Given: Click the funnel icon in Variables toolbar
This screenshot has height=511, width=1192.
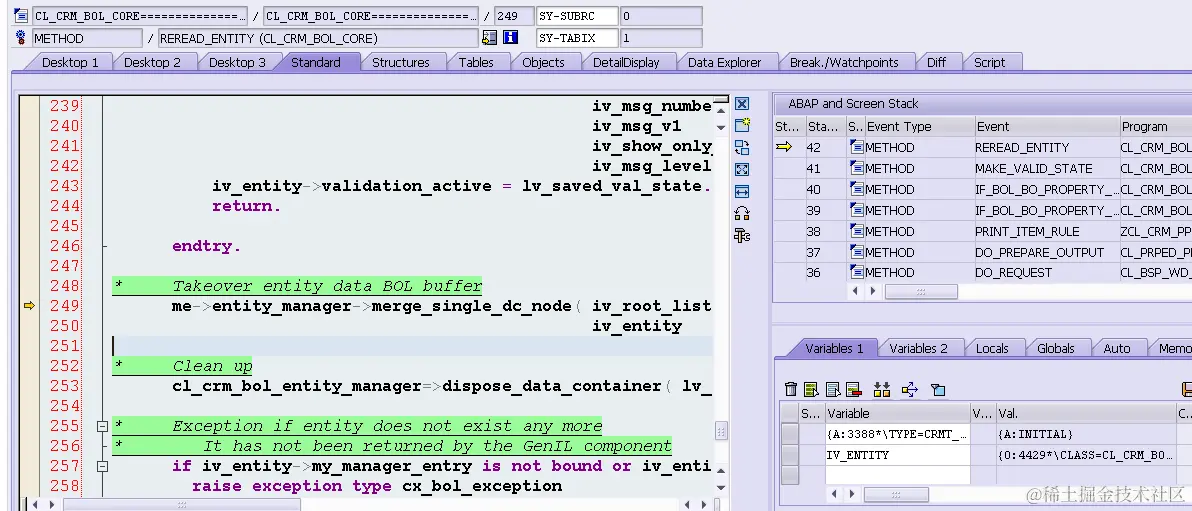Looking at the screenshot, I should (938, 389).
